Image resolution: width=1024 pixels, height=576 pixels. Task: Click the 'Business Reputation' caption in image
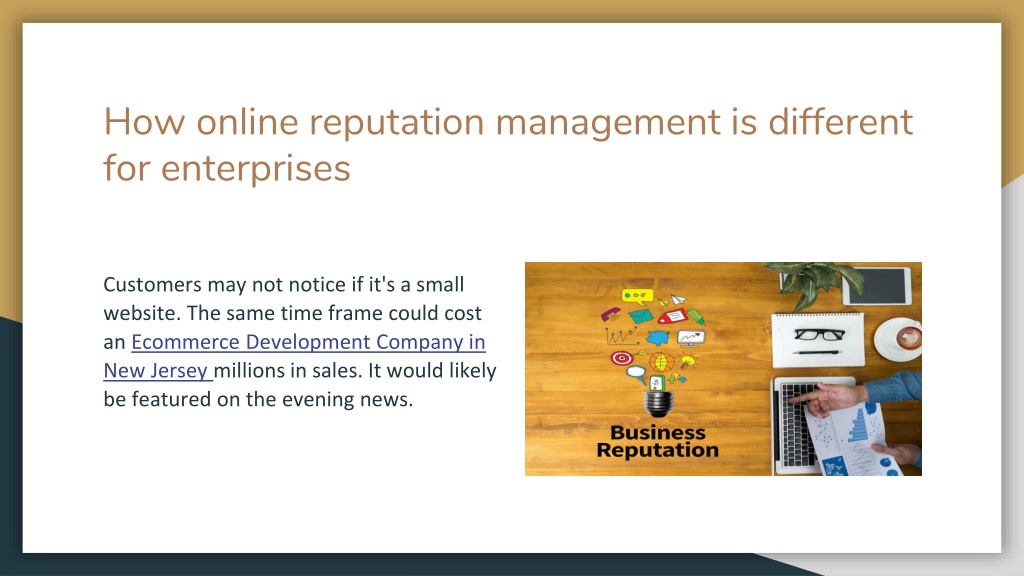coord(658,442)
